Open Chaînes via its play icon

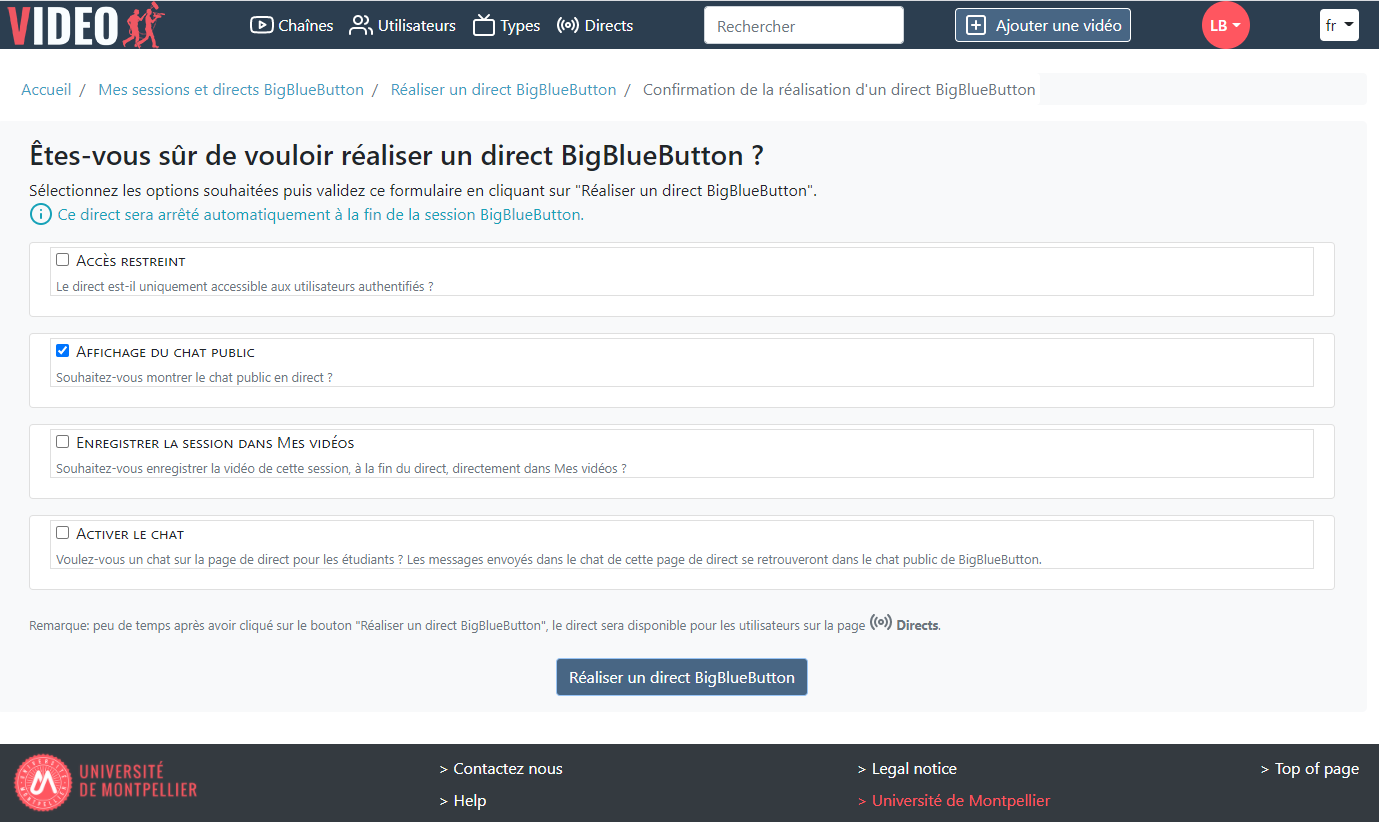[x=261, y=26]
